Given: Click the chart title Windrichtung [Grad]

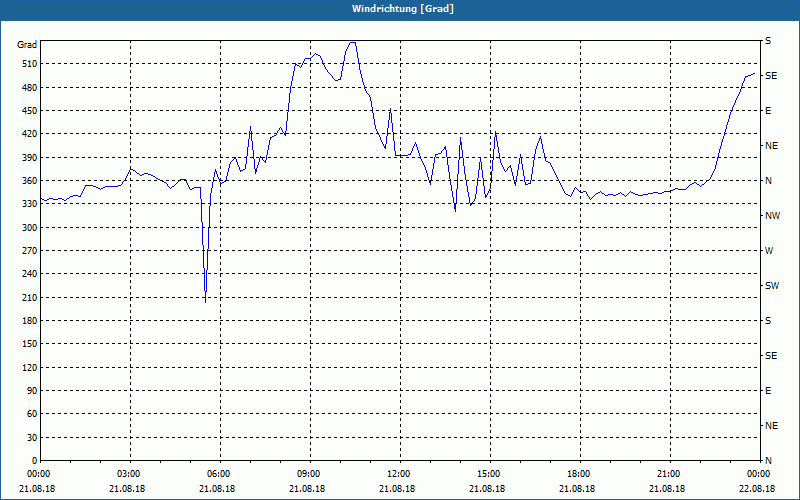Looking at the screenshot, I should [x=403, y=9].
